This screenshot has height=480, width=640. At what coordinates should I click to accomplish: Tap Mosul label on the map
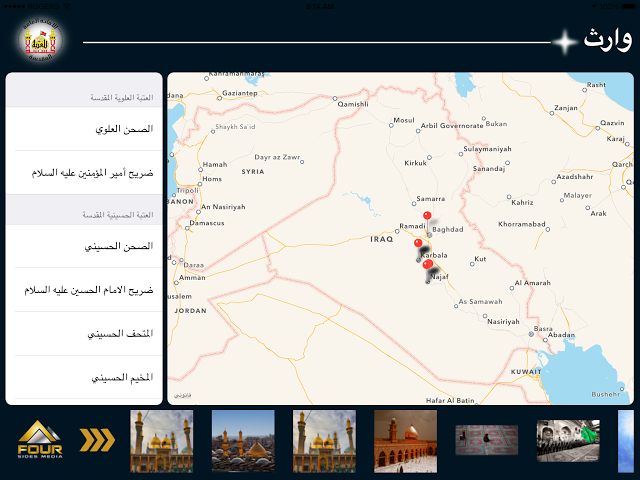[404, 120]
